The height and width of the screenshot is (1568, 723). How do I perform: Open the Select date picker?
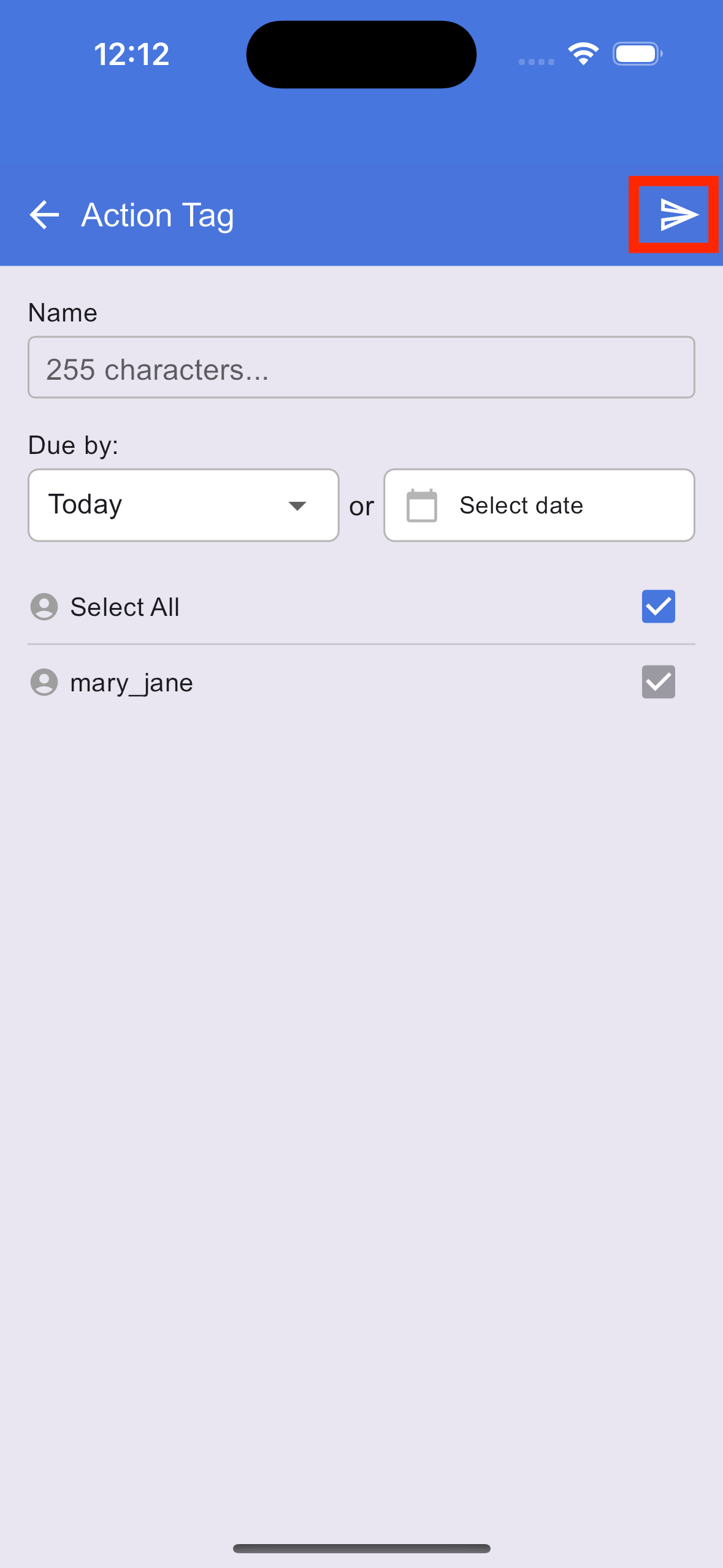(539, 505)
